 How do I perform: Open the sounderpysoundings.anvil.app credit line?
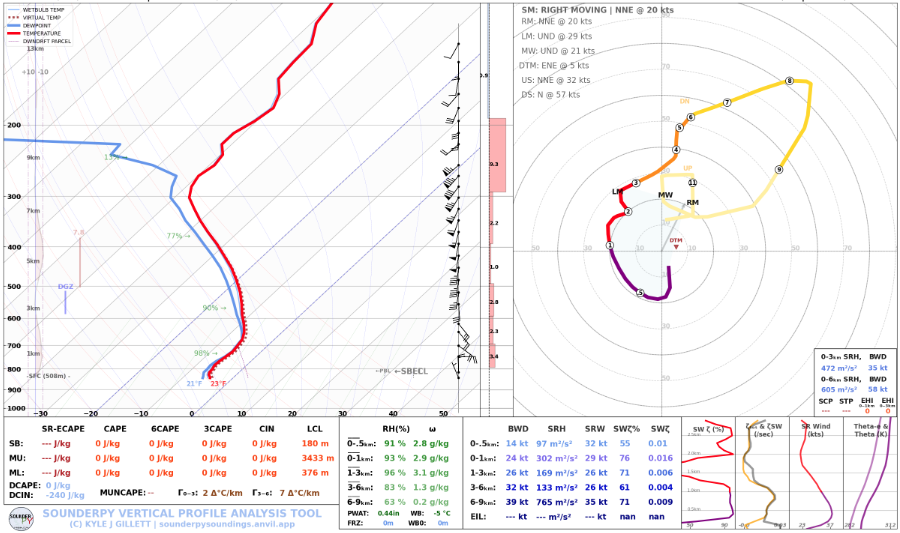point(183,524)
